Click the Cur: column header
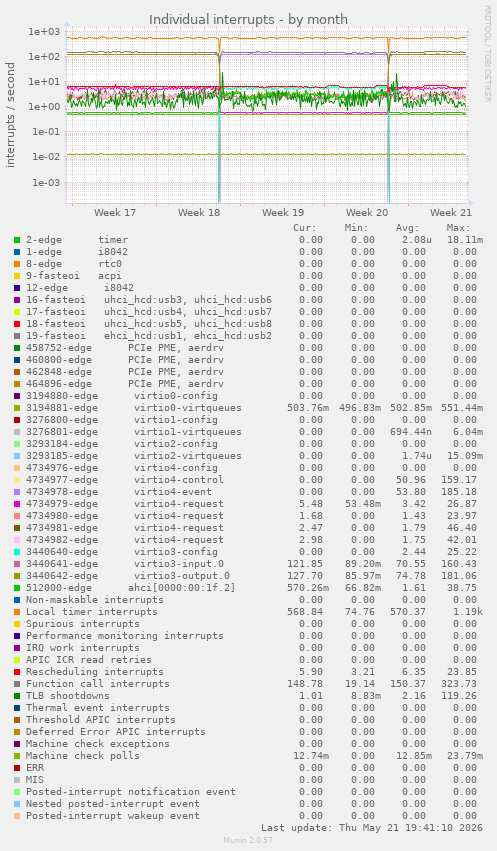This screenshot has width=497, height=851. tap(304, 228)
